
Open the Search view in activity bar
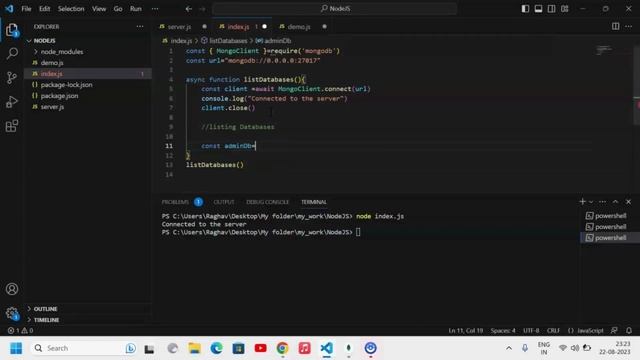point(12,53)
